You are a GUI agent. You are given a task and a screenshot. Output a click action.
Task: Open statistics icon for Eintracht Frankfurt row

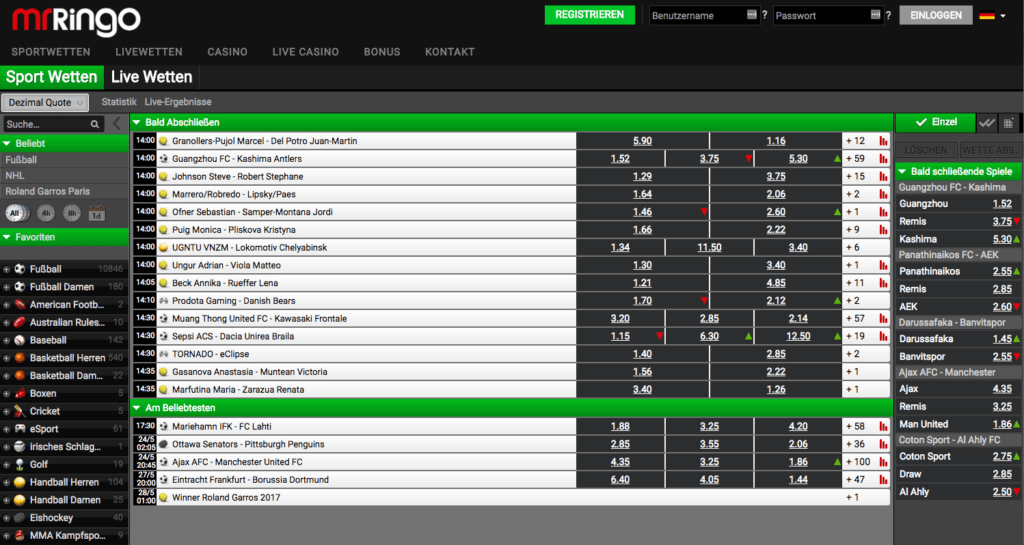(x=884, y=480)
